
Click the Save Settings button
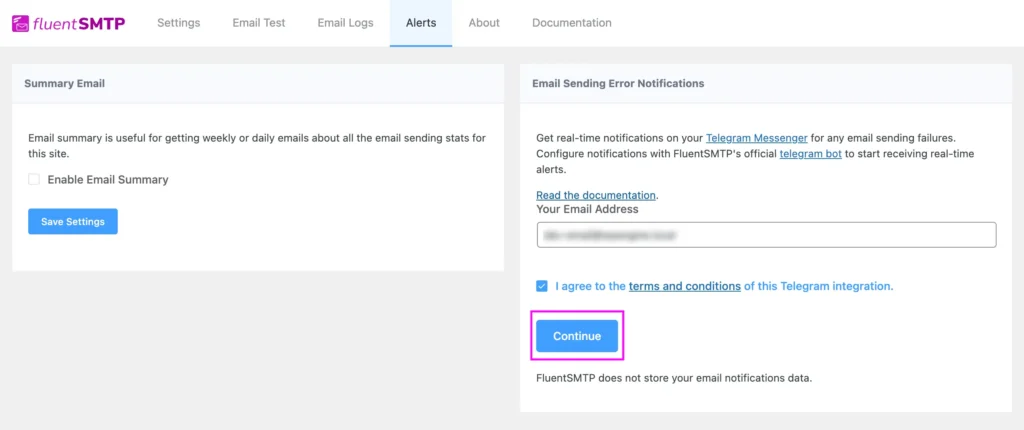click(72, 222)
